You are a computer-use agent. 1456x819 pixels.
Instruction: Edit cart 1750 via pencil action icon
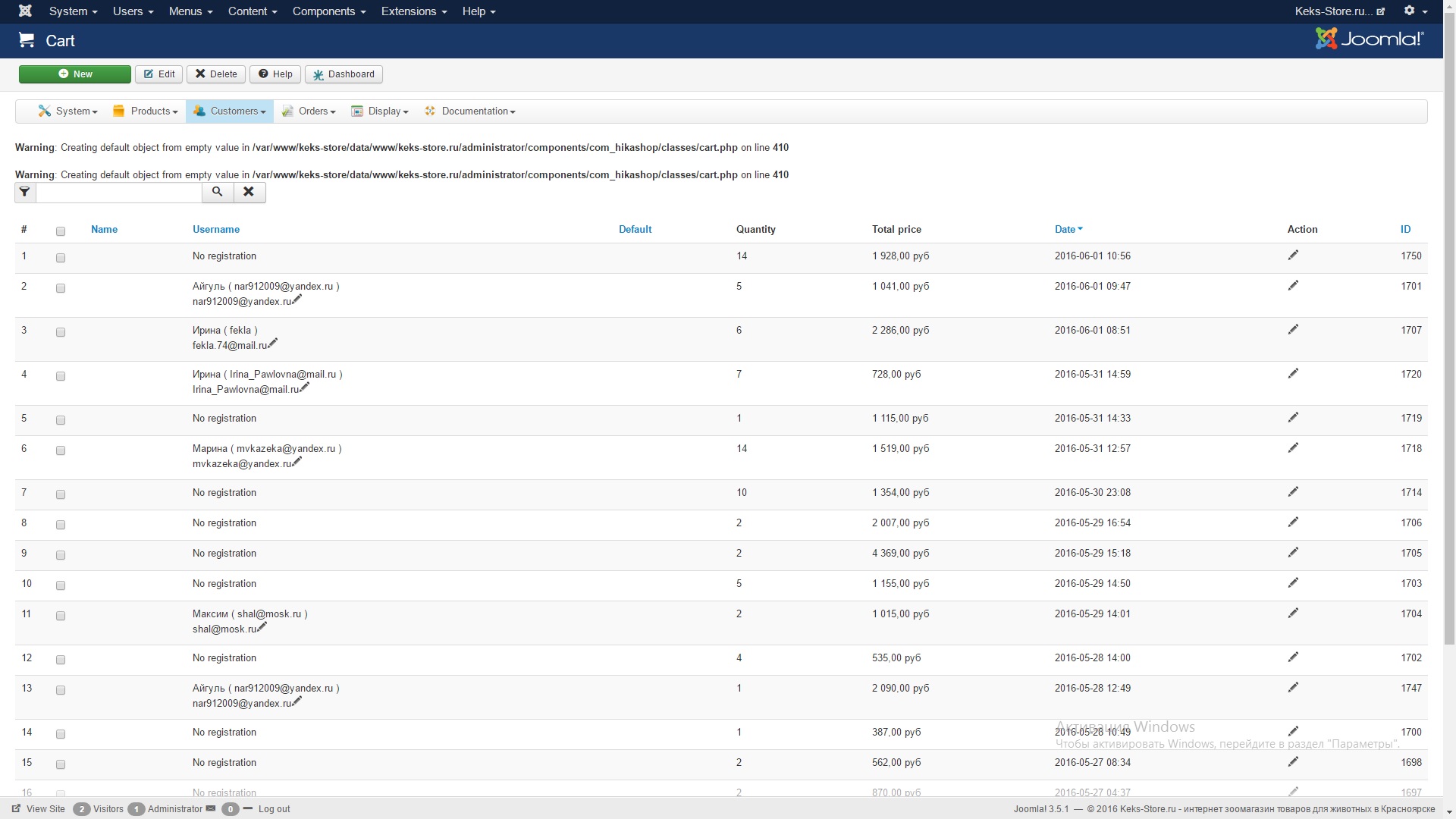click(1293, 256)
